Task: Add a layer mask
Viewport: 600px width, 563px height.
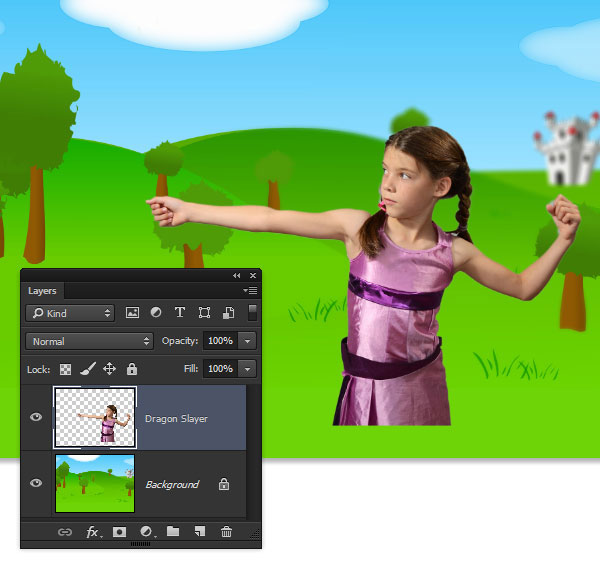Action: [x=119, y=532]
